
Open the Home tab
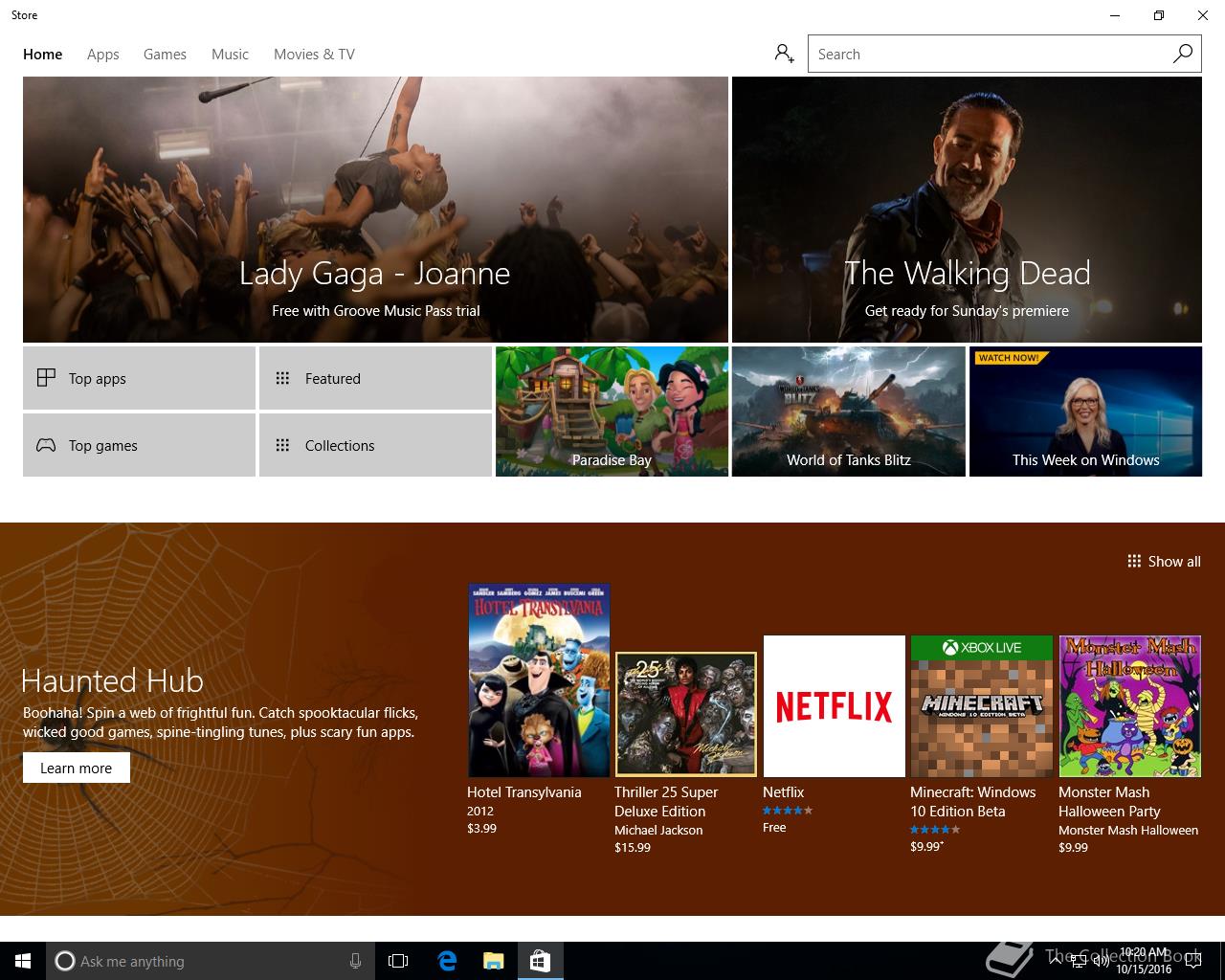click(43, 55)
